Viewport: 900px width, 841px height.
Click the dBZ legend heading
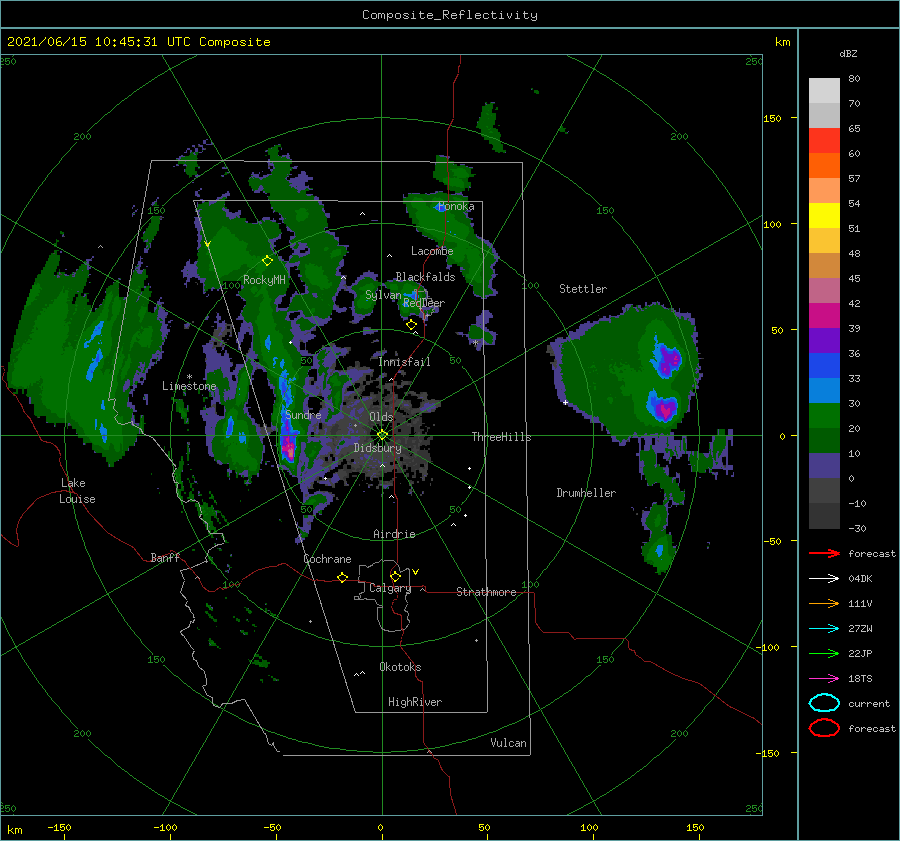[x=848, y=53]
